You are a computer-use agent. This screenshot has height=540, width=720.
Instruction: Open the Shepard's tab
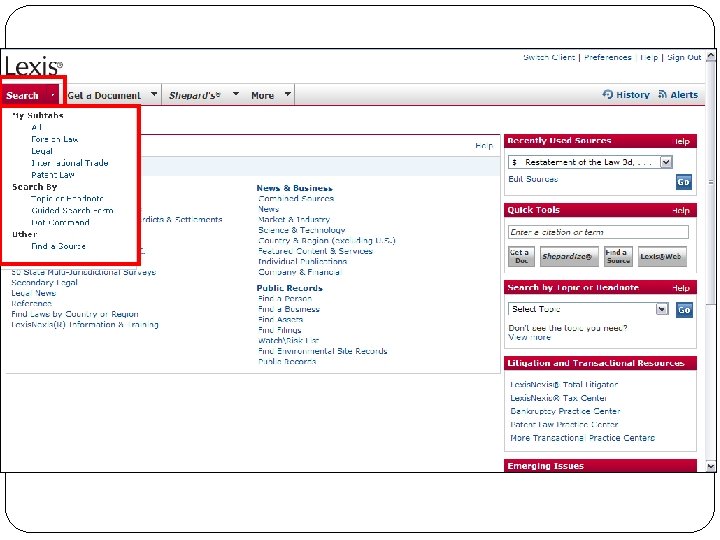click(x=195, y=95)
